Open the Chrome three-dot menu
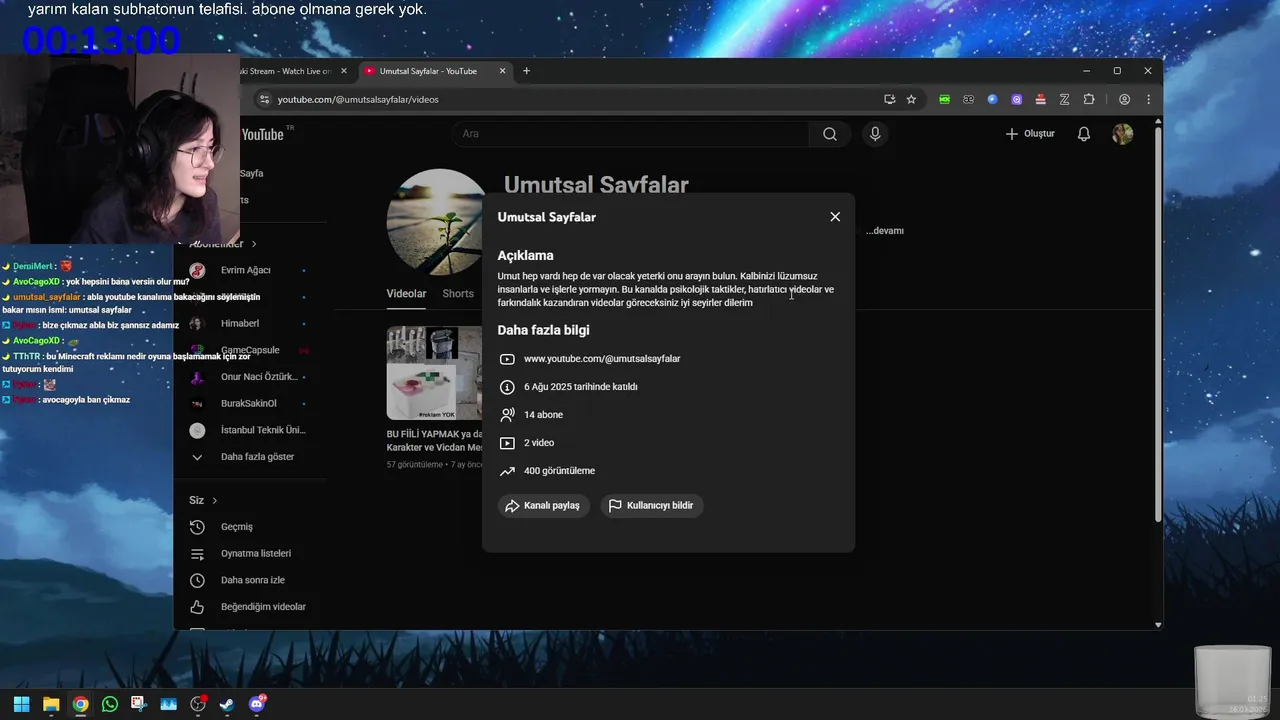Viewport: 1280px width, 720px height. (1148, 100)
